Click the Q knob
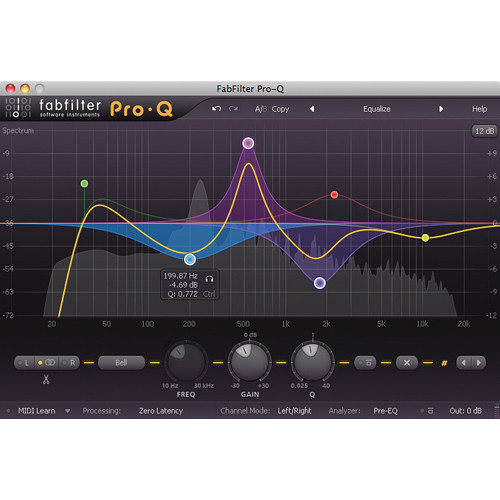The image size is (500, 500). click(312, 362)
